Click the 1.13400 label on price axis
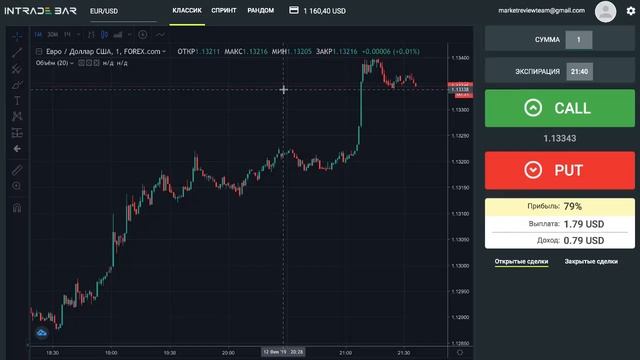The width and height of the screenshot is (640, 360). pyautogui.click(x=460, y=58)
